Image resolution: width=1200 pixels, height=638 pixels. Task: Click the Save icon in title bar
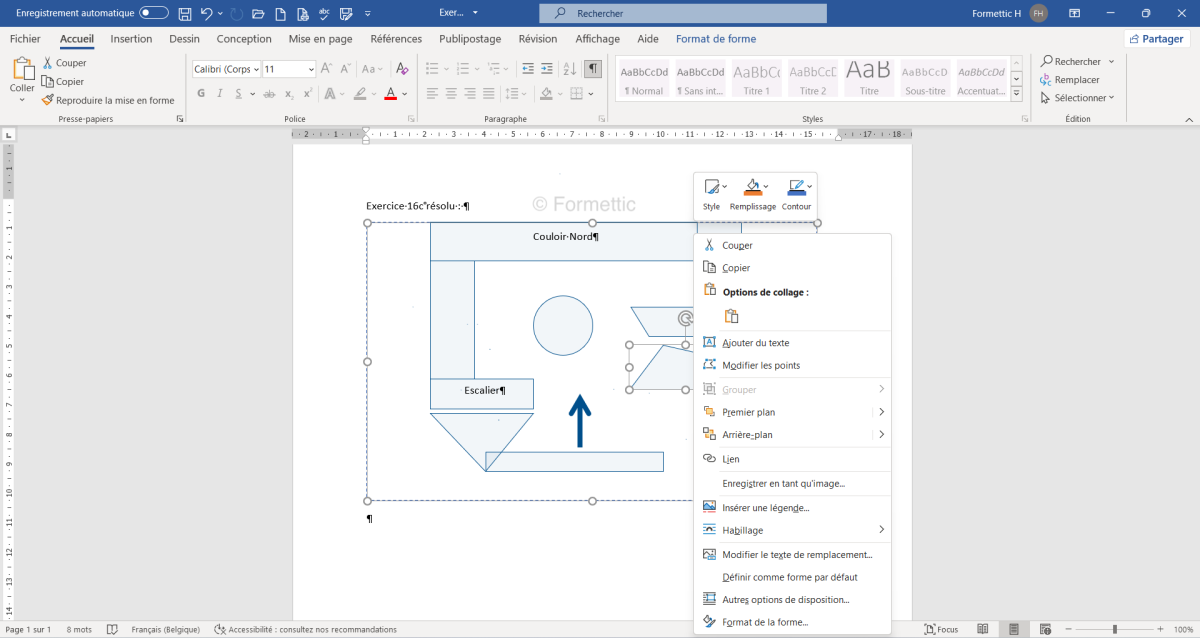(x=185, y=13)
